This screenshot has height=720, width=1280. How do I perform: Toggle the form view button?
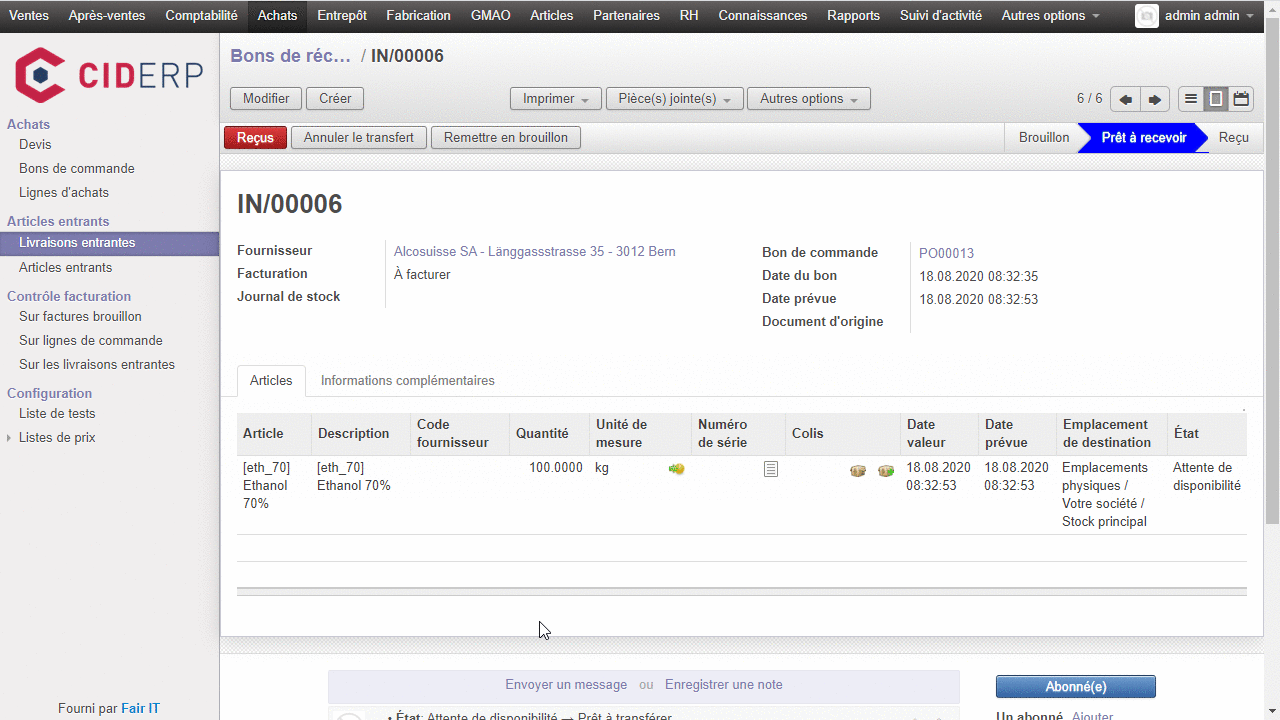coord(1216,99)
